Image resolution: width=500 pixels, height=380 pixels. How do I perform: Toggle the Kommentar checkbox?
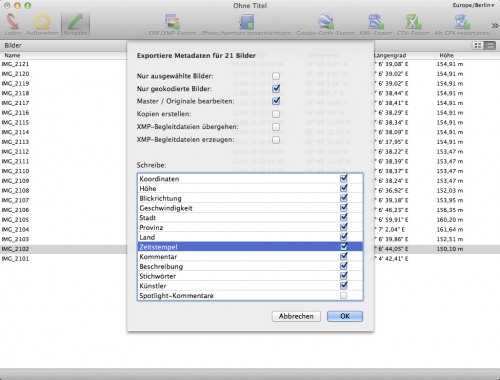(x=344, y=256)
